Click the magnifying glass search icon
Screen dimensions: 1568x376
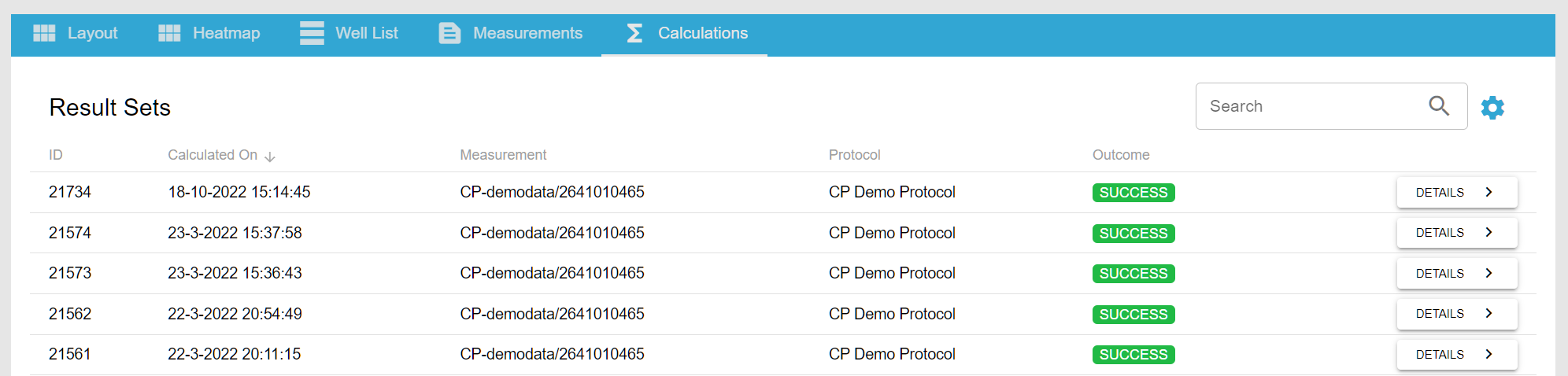click(1439, 106)
